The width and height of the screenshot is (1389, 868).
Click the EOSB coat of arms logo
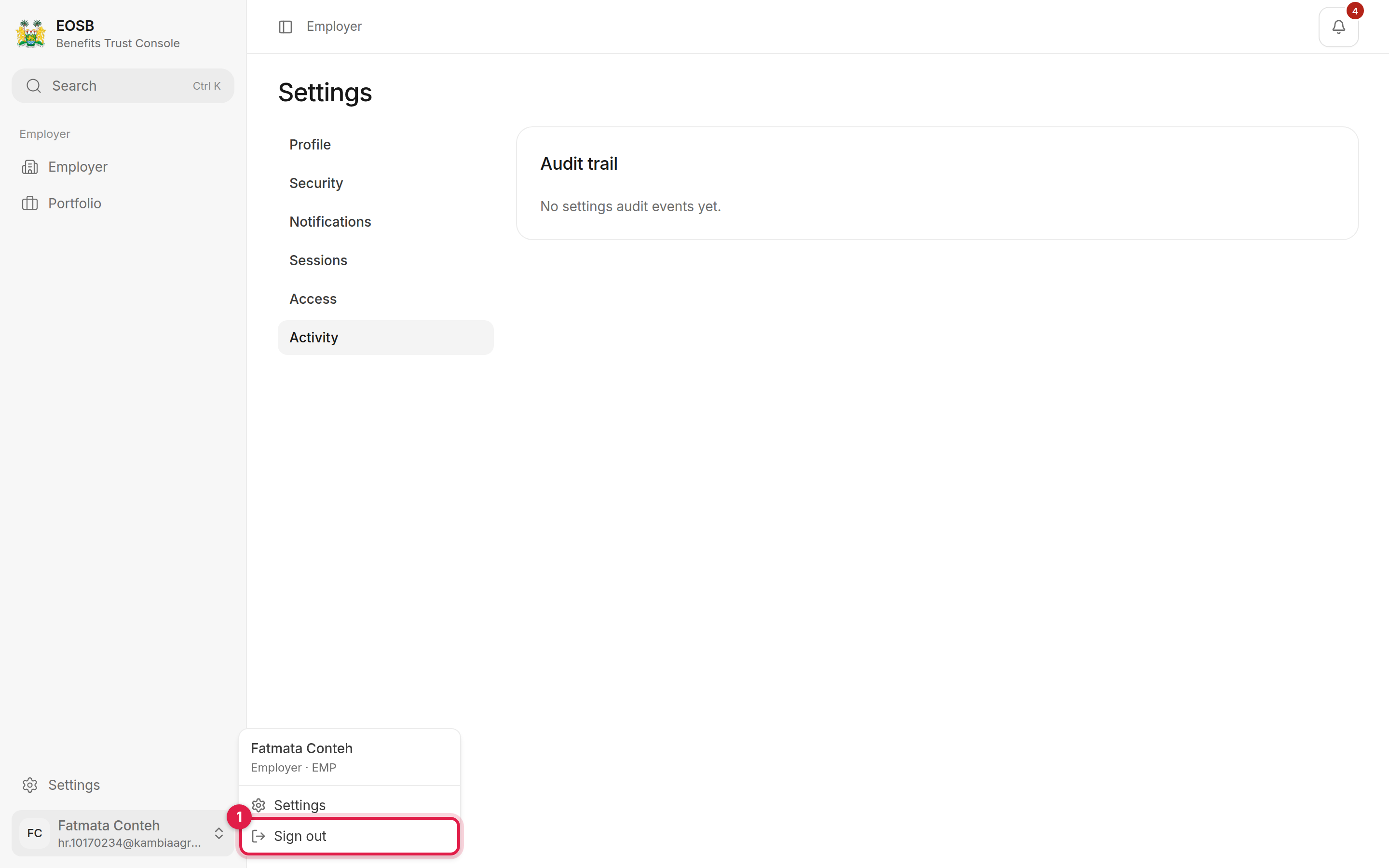click(31, 34)
